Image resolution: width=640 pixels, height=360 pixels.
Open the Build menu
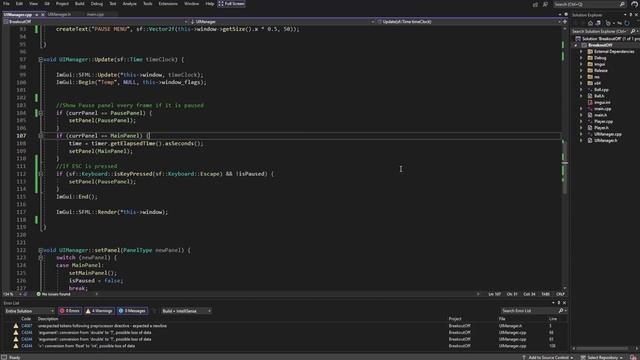click(80, 4)
